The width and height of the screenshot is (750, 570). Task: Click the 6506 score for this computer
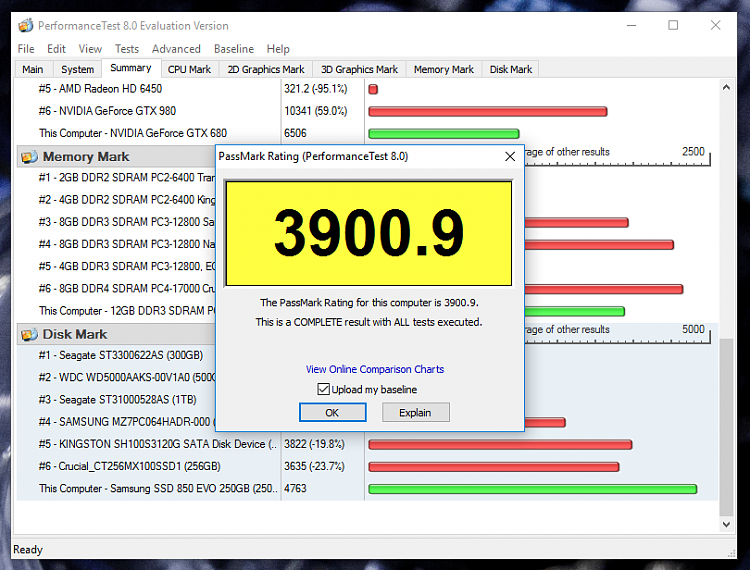click(x=295, y=133)
